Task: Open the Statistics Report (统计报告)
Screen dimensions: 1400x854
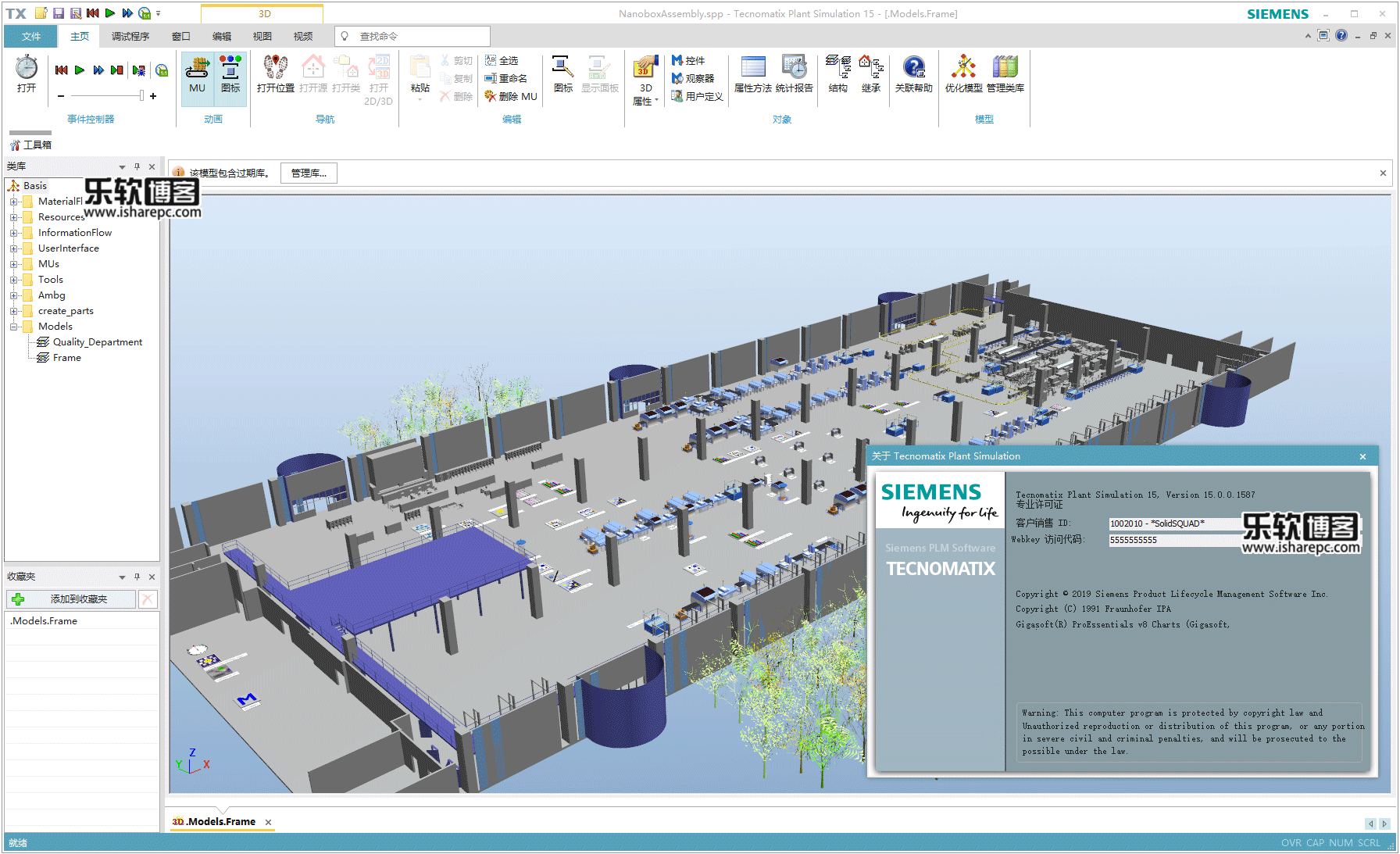Action: point(795,75)
